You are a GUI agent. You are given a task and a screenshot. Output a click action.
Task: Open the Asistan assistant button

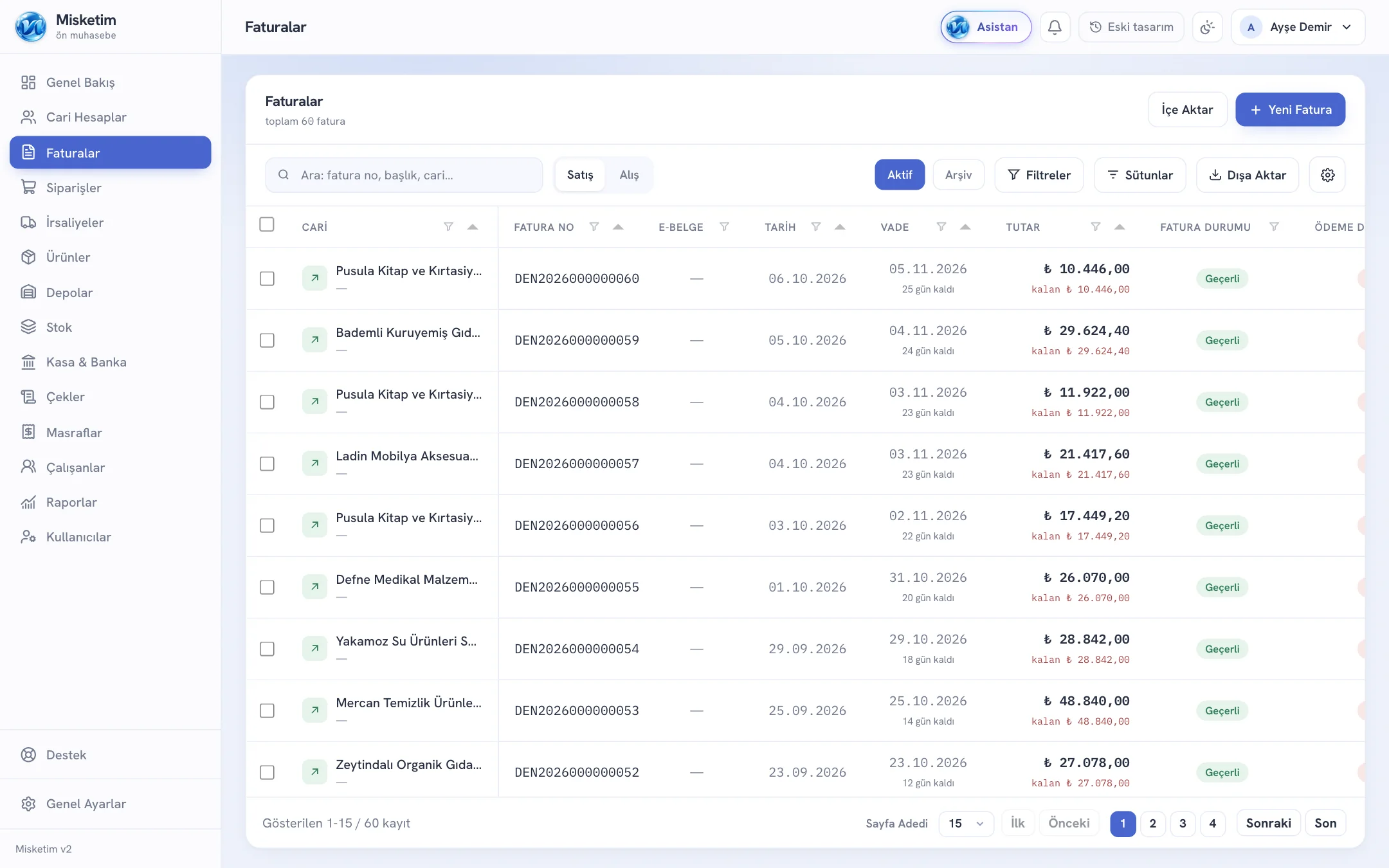[x=986, y=27]
